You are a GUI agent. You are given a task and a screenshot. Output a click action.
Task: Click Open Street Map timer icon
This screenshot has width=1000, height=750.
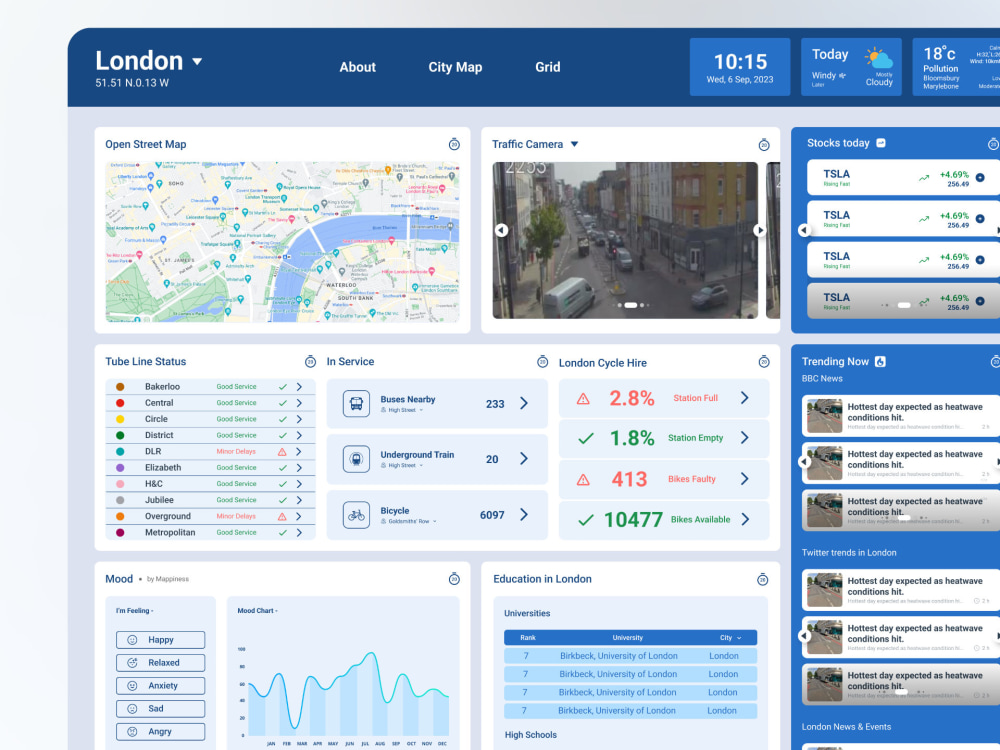pos(454,144)
